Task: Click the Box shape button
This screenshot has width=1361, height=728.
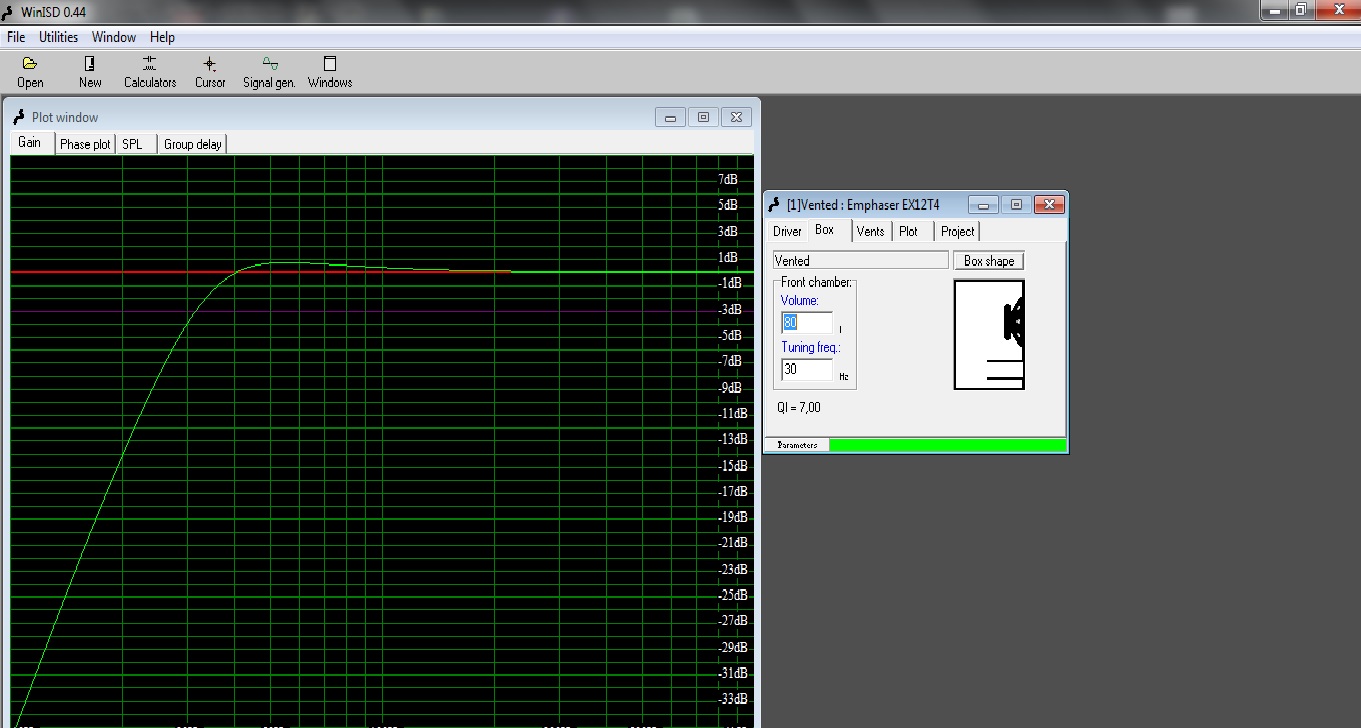Action: pyautogui.click(x=988, y=261)
